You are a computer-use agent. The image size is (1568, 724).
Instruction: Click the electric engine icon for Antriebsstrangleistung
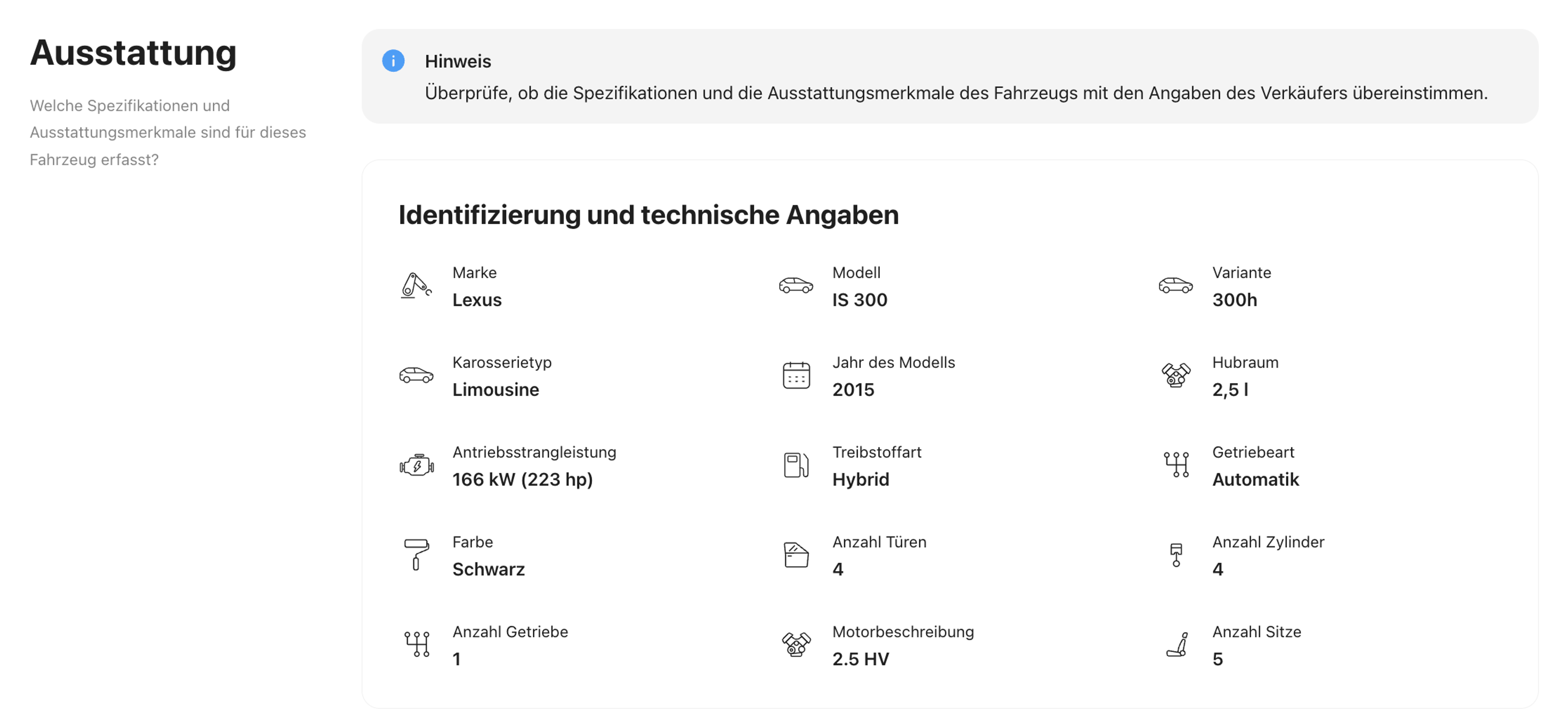click(416, 465)
